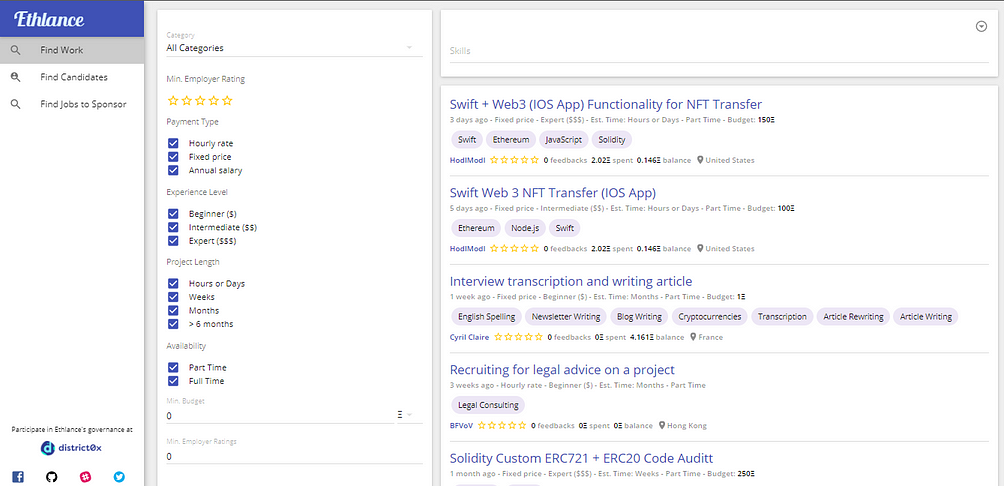Open the district0x logo link
The width and height of the screenshot is (1004, 486).
[x=71, y=448]
